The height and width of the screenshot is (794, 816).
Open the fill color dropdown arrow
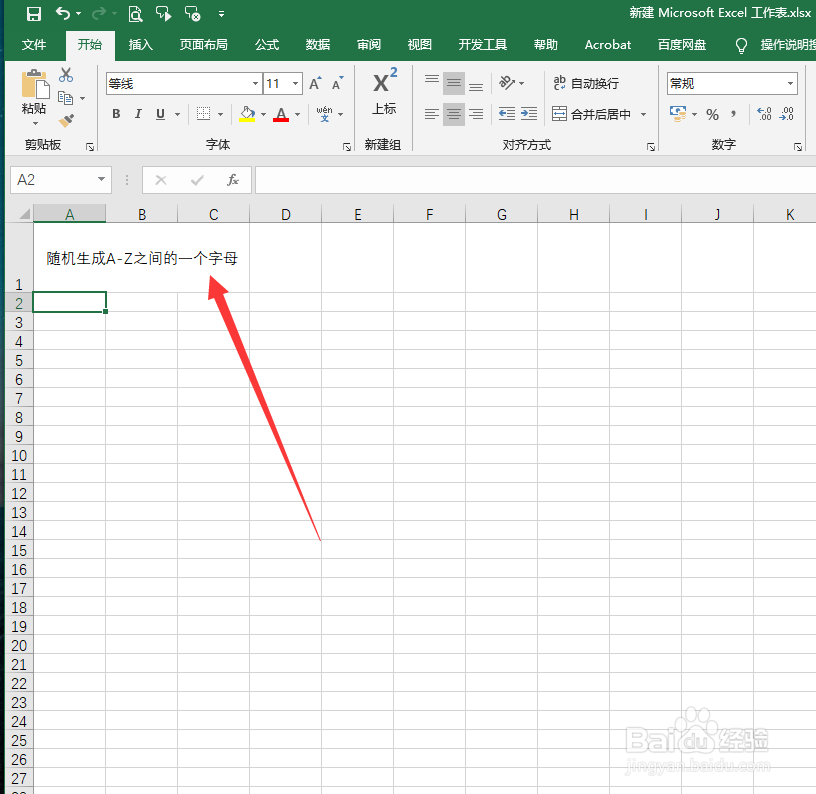[263, 114]
